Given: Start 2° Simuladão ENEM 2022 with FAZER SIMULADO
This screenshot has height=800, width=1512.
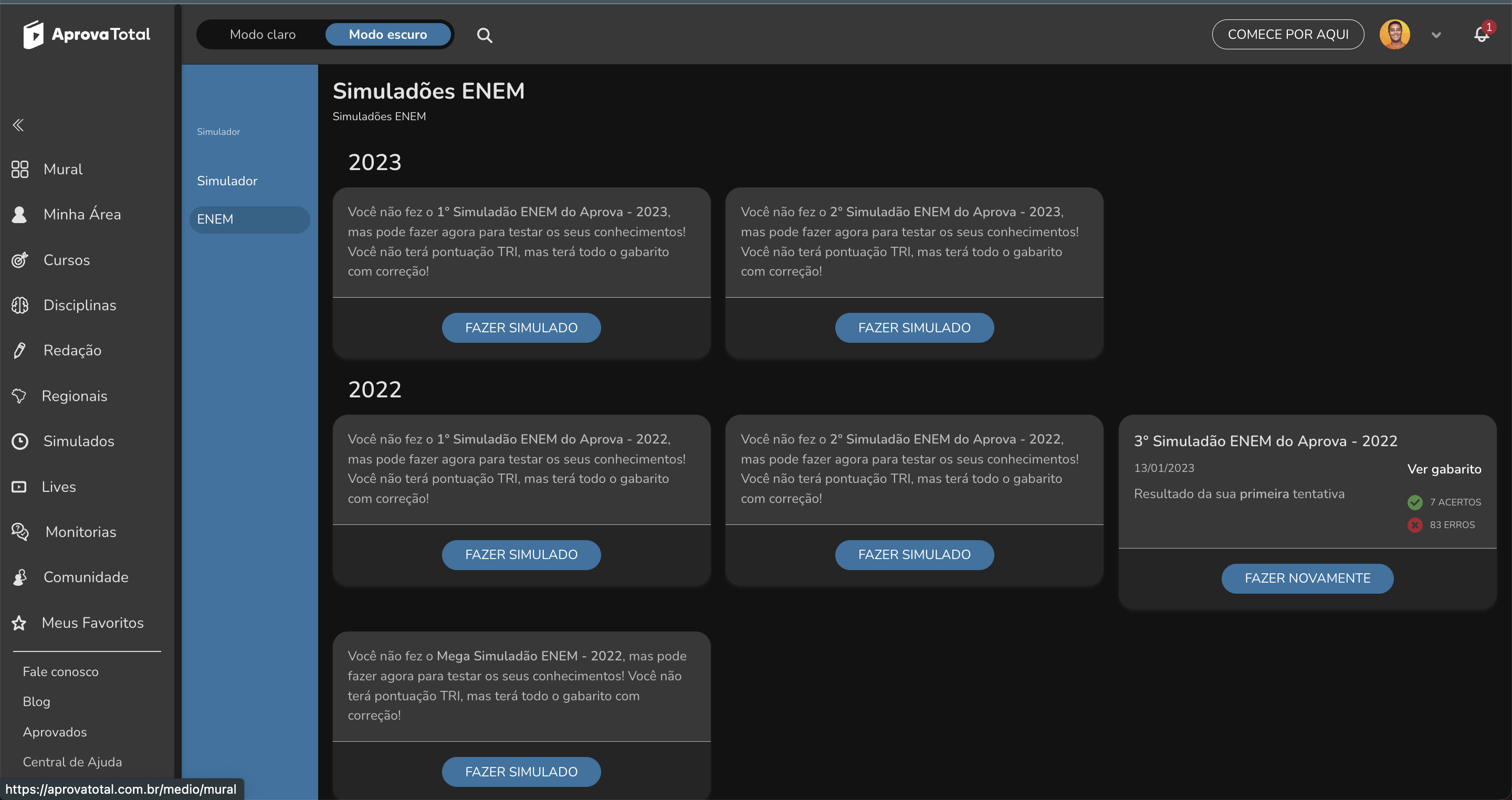Looking at the screenshot, I should click(x=915, y=555).
